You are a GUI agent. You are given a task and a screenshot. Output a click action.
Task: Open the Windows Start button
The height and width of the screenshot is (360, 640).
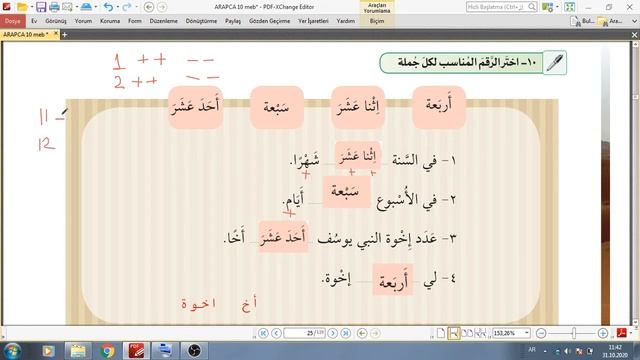pos(12,351)
